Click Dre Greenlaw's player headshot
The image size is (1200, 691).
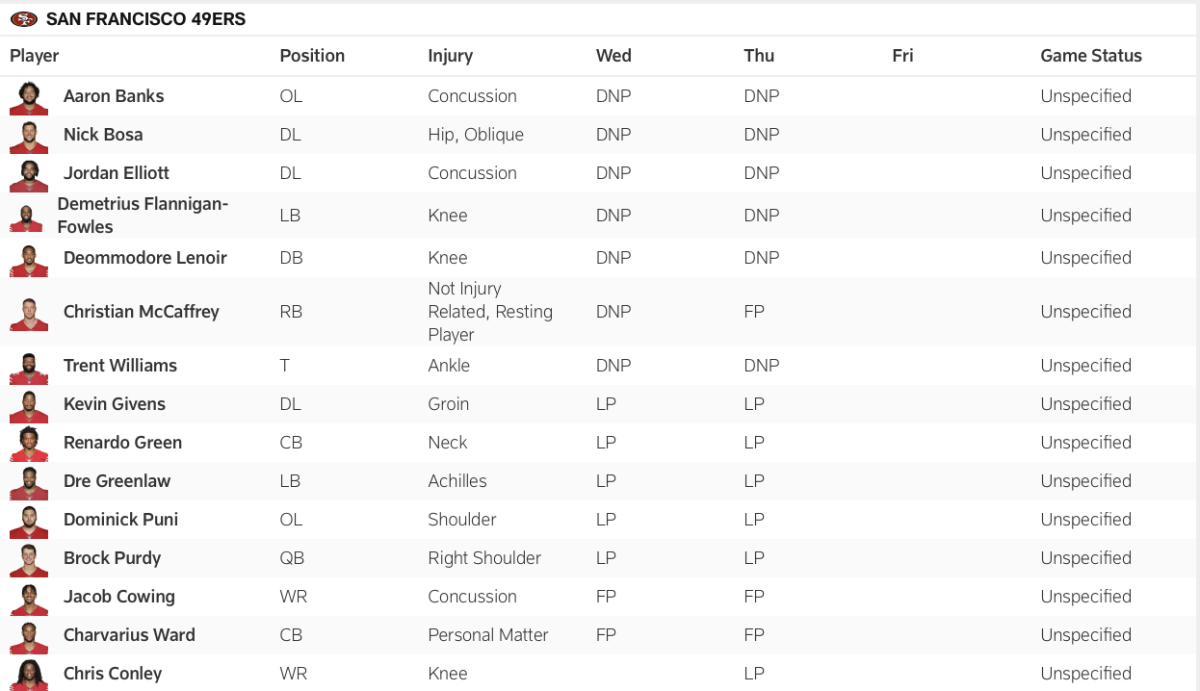coord(29,481)
